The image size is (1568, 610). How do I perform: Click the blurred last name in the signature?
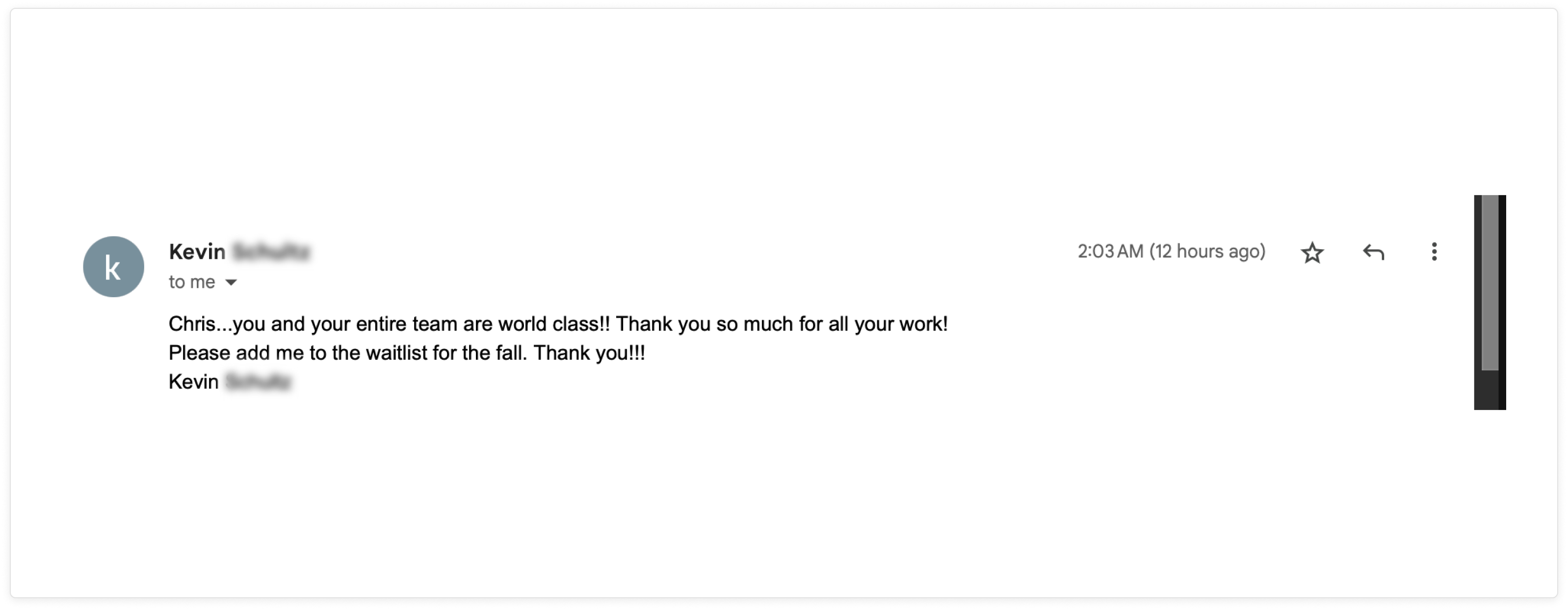(258, 381)
